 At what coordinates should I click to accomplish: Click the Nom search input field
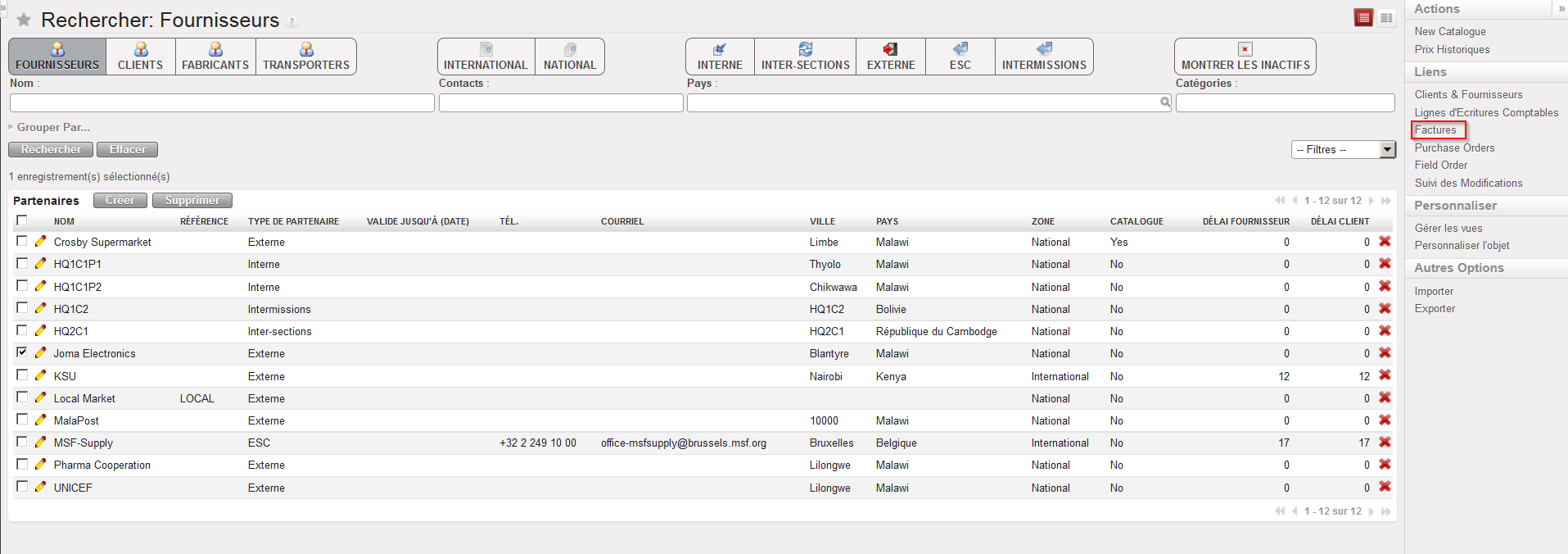pyautogui.click(x=222, y=102)
